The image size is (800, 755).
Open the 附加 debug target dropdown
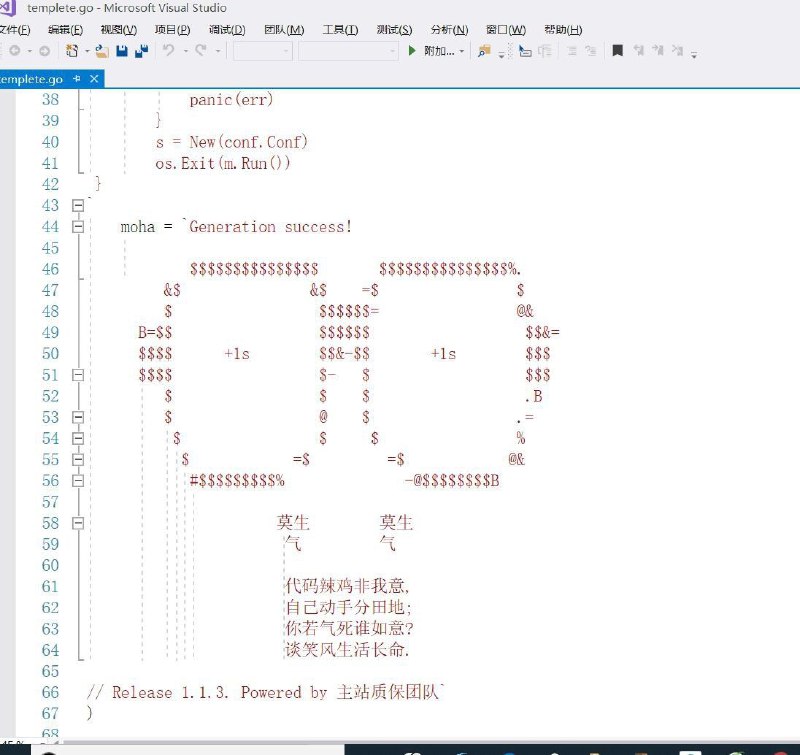463,52
